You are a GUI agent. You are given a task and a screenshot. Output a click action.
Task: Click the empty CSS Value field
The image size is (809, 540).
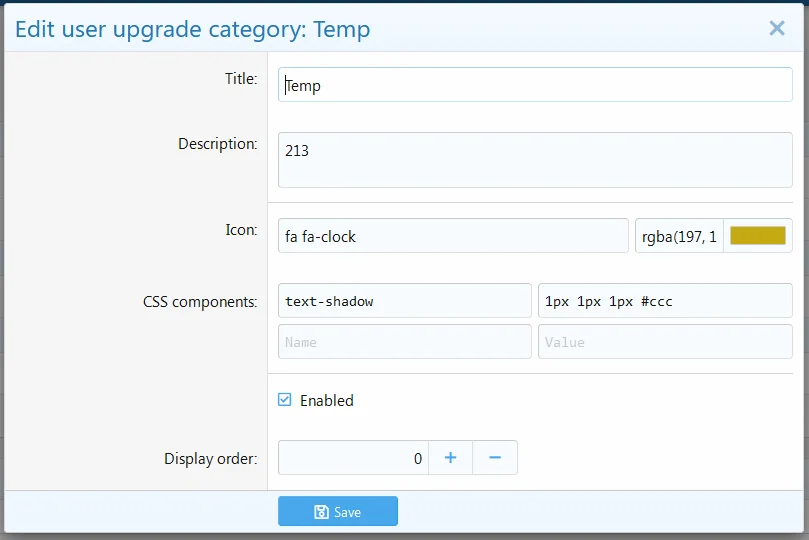(665, 342)
